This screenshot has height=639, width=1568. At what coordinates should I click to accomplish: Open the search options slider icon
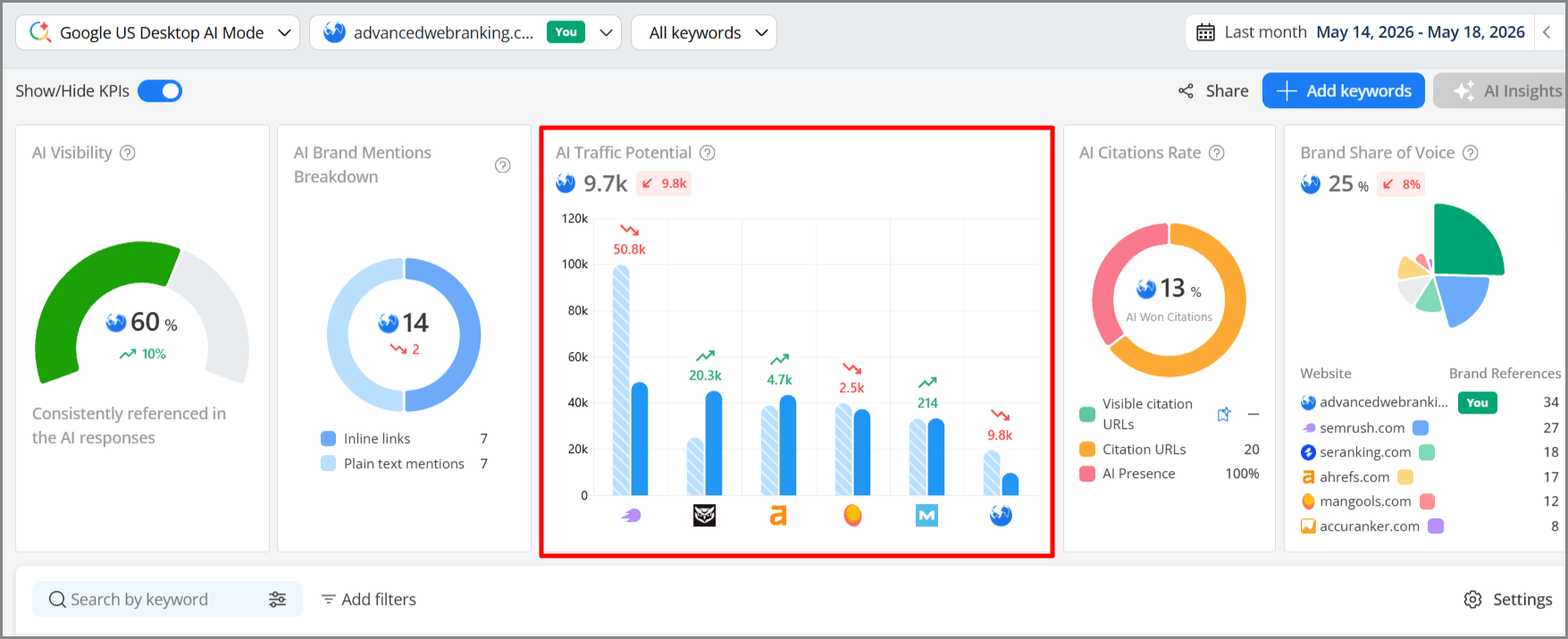pos(278,600)
